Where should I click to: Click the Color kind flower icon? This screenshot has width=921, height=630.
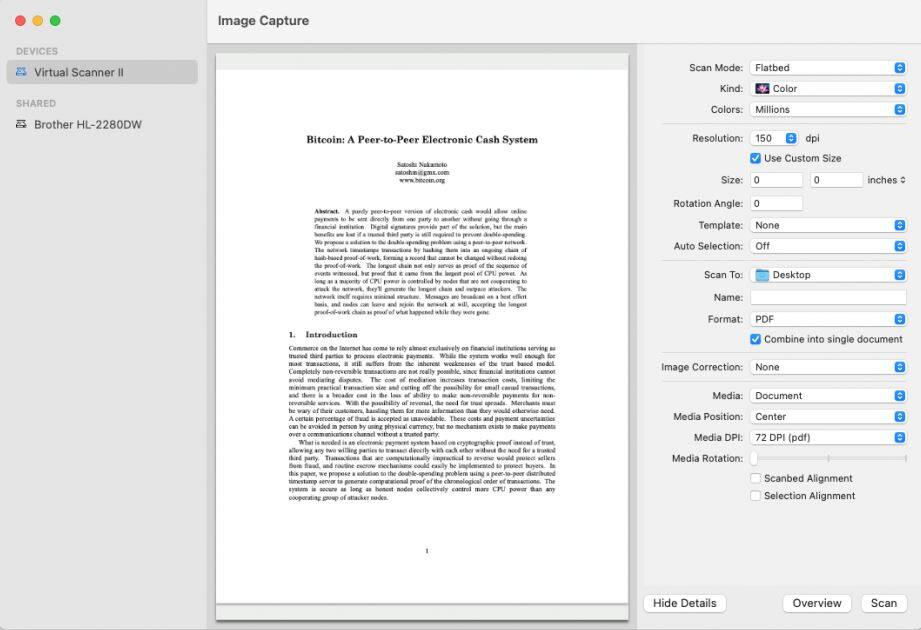pos(762,89)
